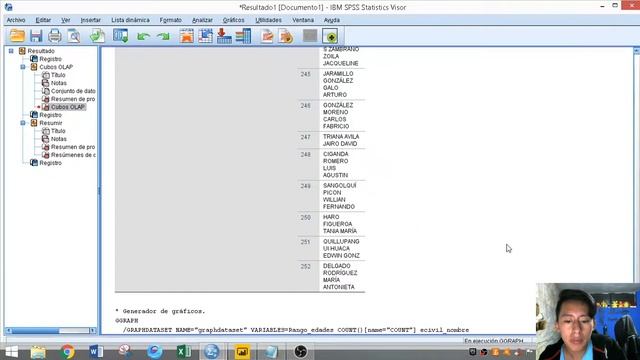Open the Windows Start button
The height and width of the screenshot is (360, 640).
12,352
